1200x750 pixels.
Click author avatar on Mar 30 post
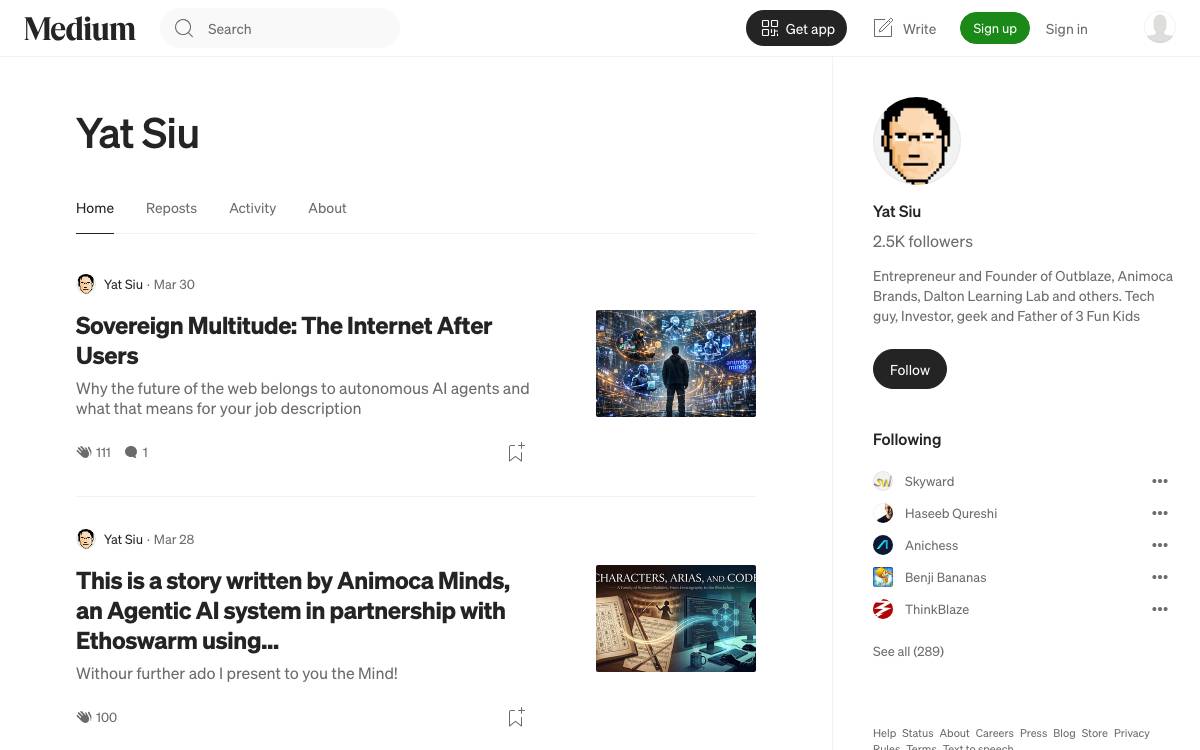(x=86, y=284)
